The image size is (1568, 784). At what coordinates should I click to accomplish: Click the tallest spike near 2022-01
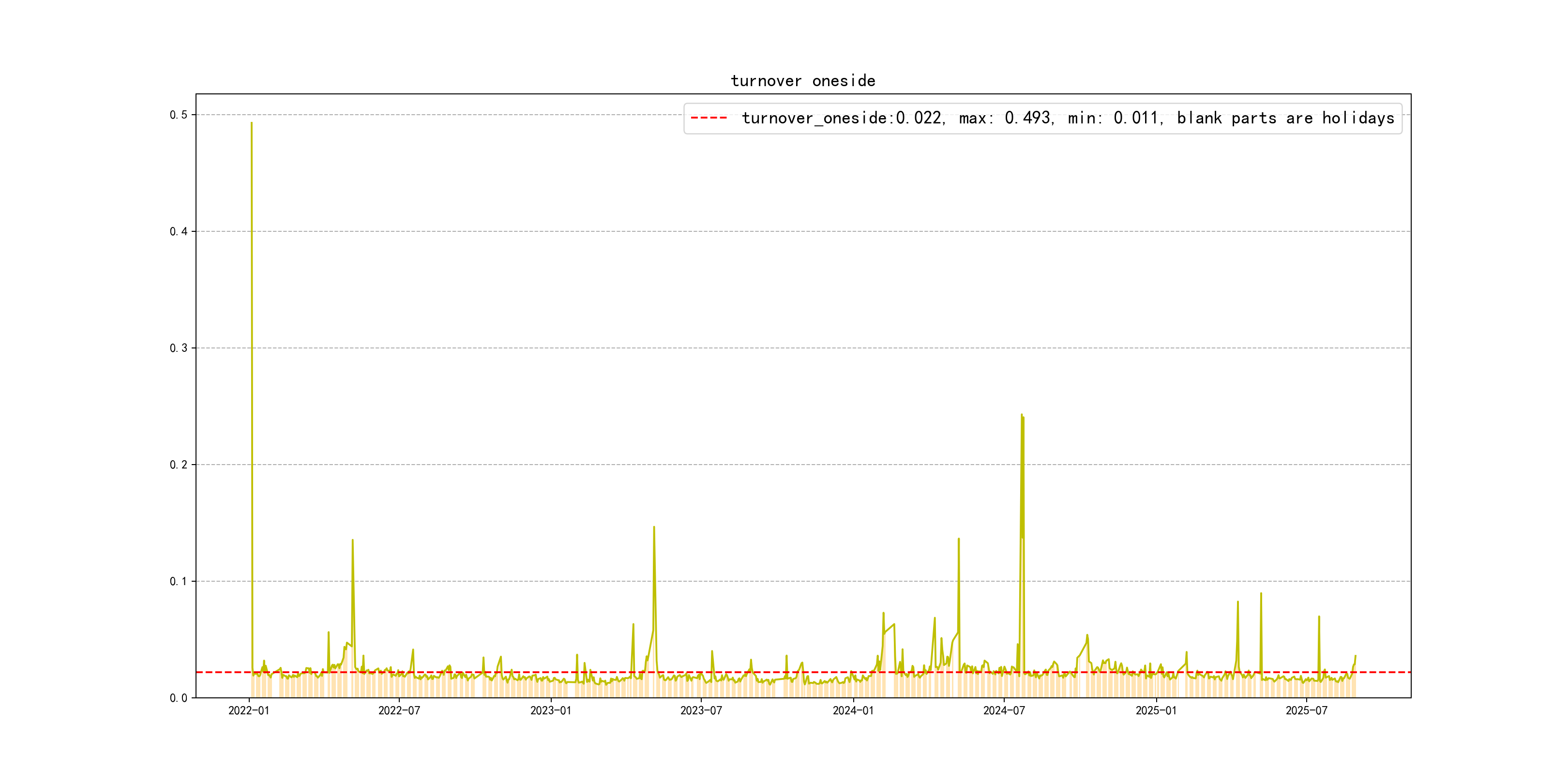click(251, 124)
